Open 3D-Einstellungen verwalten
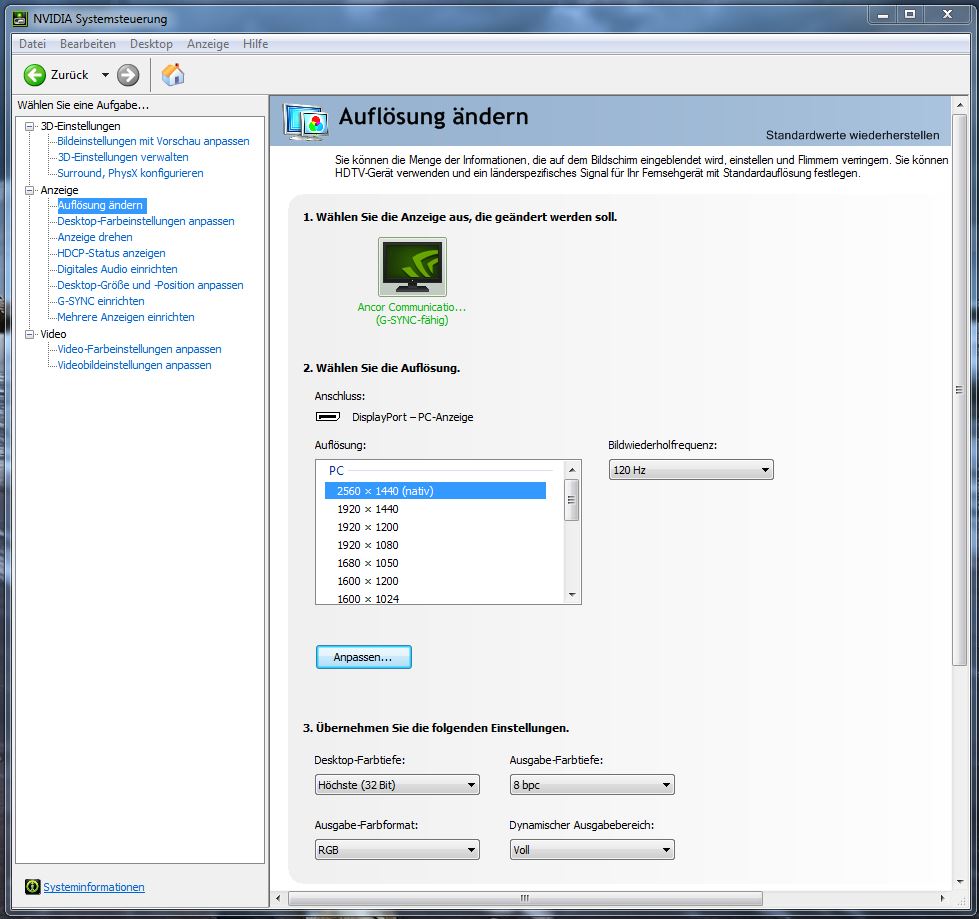 point(123,157)
